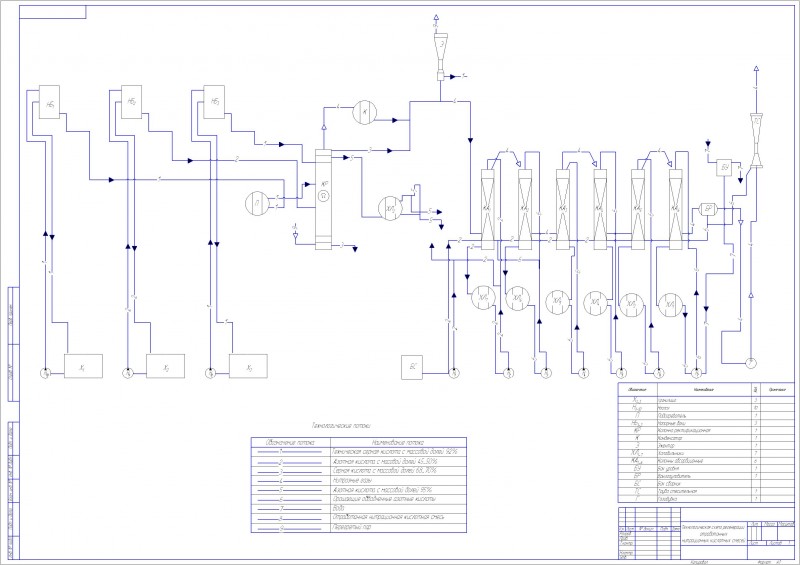Click head tank НБ2 symbol
The width and height of the screenshot is (800, 565).
[x=132, y=102]
